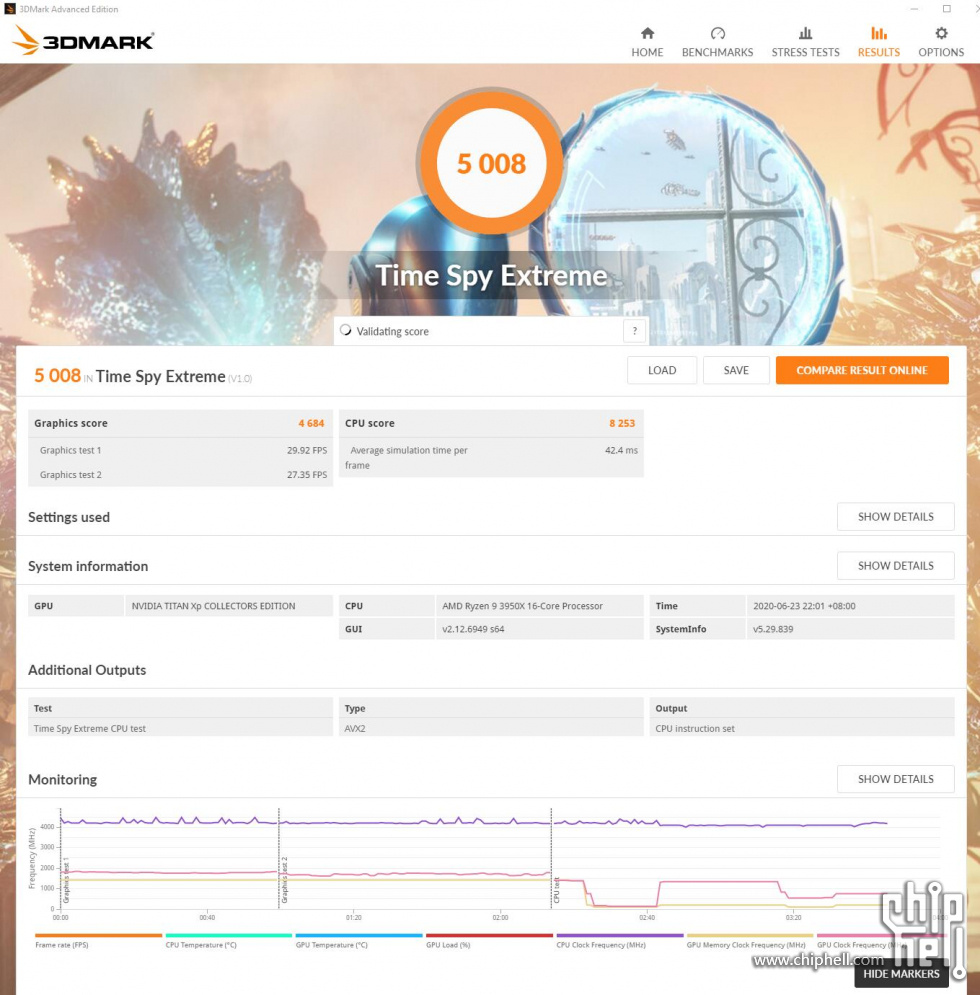Click the validation help question mark
Viewport: 980px width, 995px height.
tap(634, 331)
